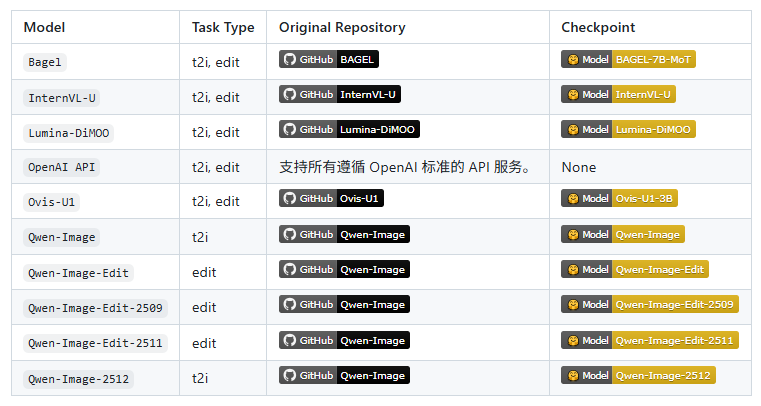Image resolution: width=761 pixels, height=406 pixels.
Task: Click the OpenAI standard API services description text
Action: pos(405,167)
